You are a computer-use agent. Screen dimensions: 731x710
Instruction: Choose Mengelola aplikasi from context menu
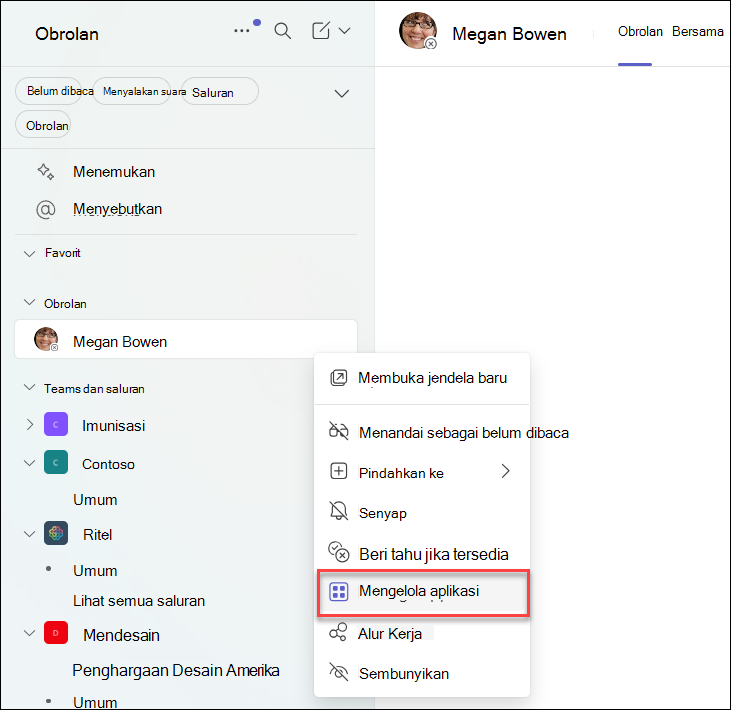(423, 593)
